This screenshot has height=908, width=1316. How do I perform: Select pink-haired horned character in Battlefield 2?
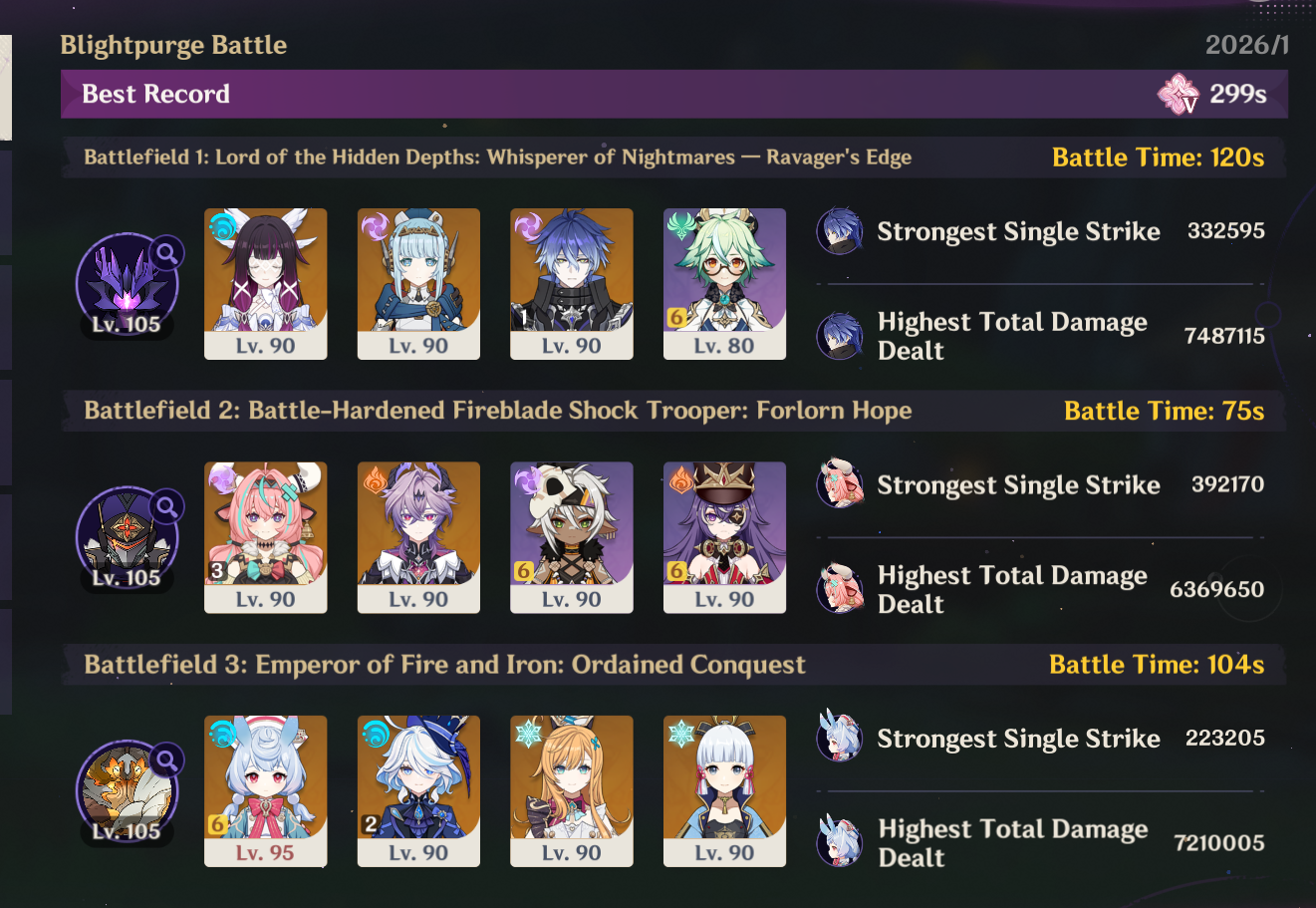265,537
